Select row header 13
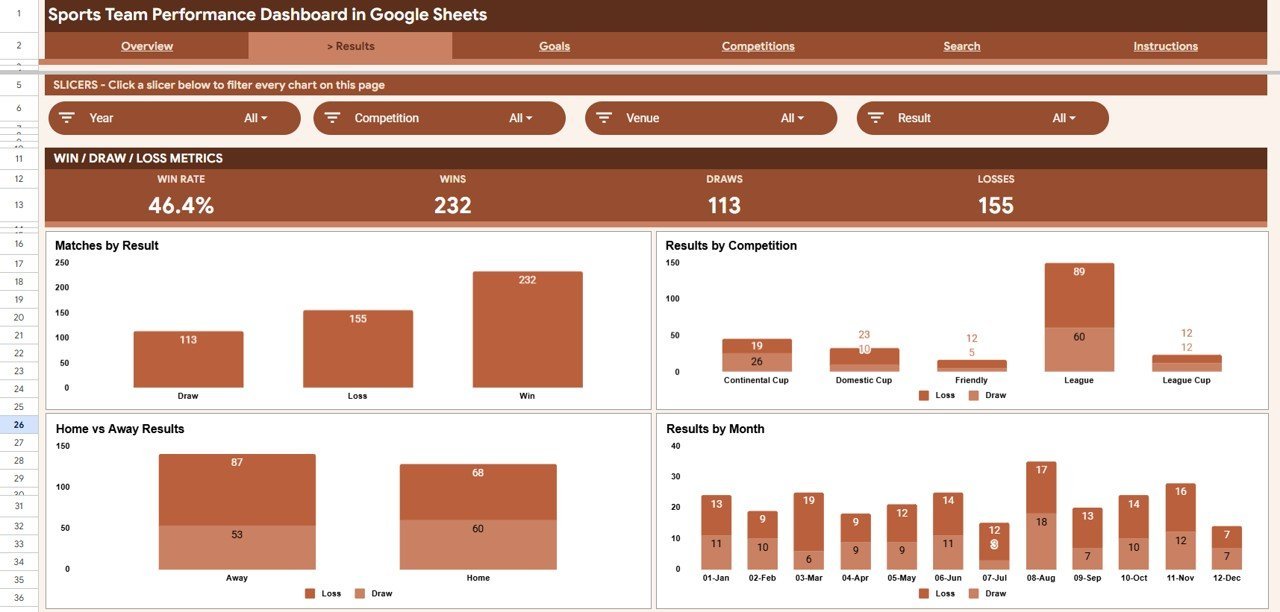 pos(19,205)
